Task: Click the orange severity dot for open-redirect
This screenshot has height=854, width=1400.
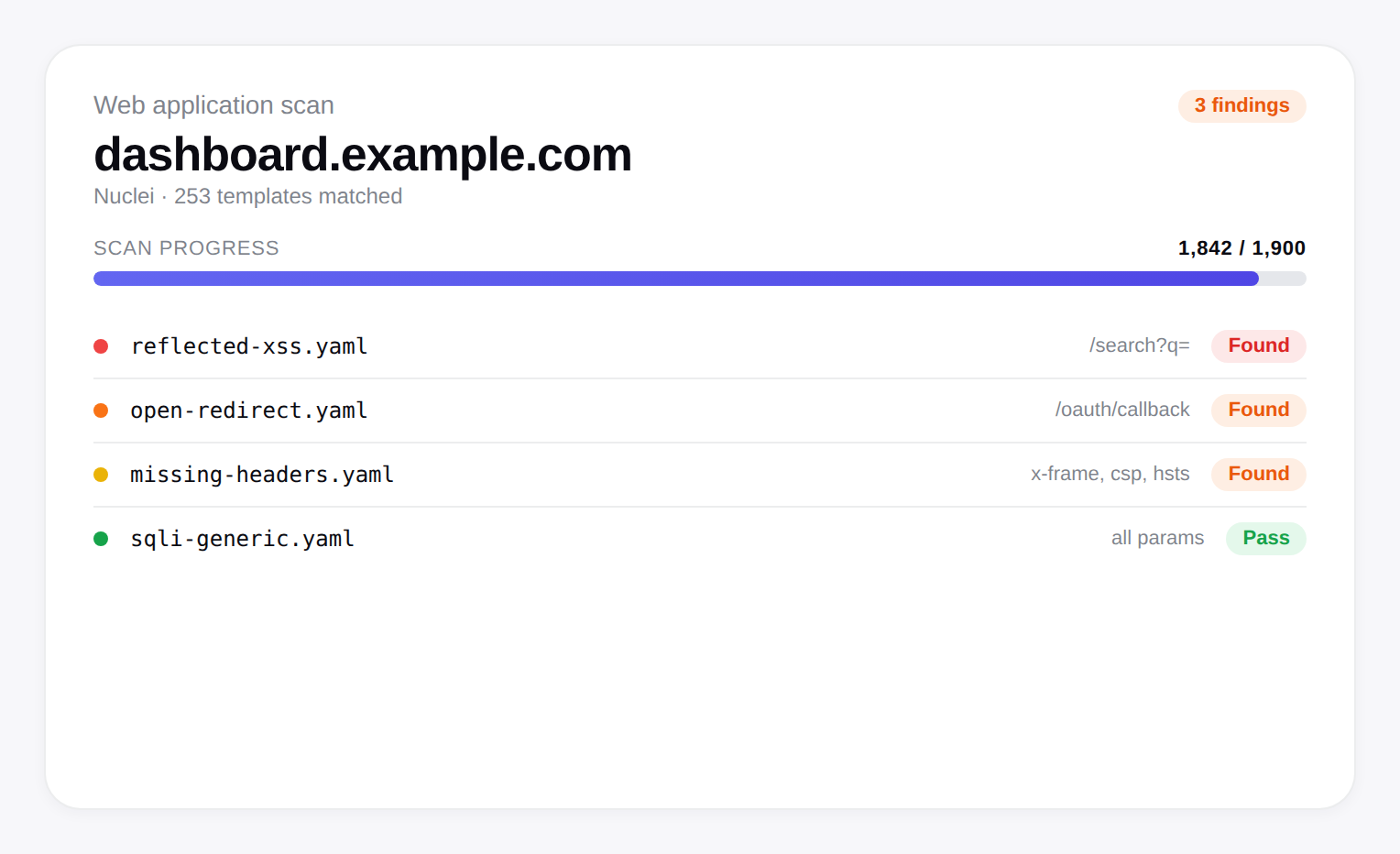Action: pos(101,411)
